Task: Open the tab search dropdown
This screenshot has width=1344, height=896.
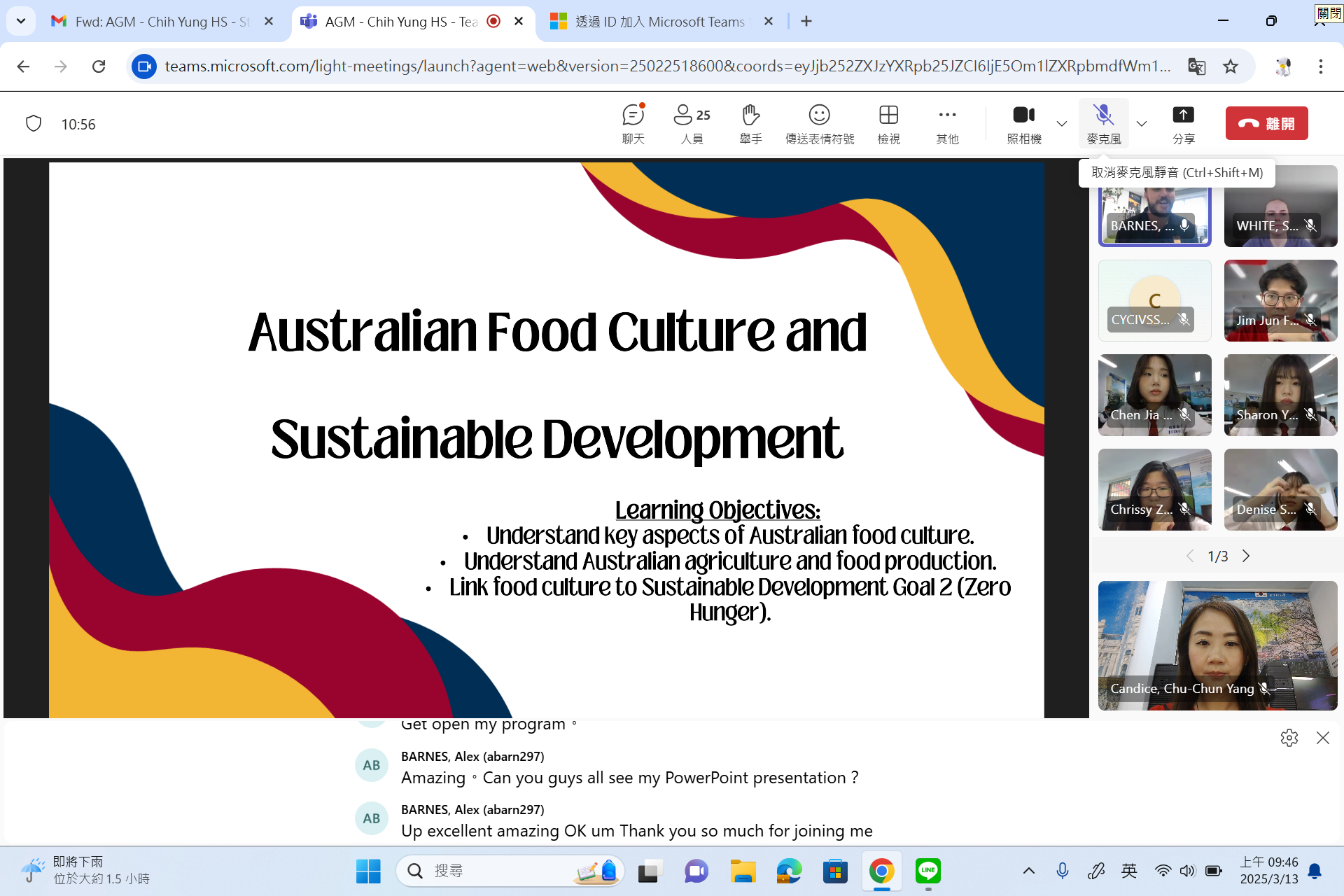Action: pos(21,22)
